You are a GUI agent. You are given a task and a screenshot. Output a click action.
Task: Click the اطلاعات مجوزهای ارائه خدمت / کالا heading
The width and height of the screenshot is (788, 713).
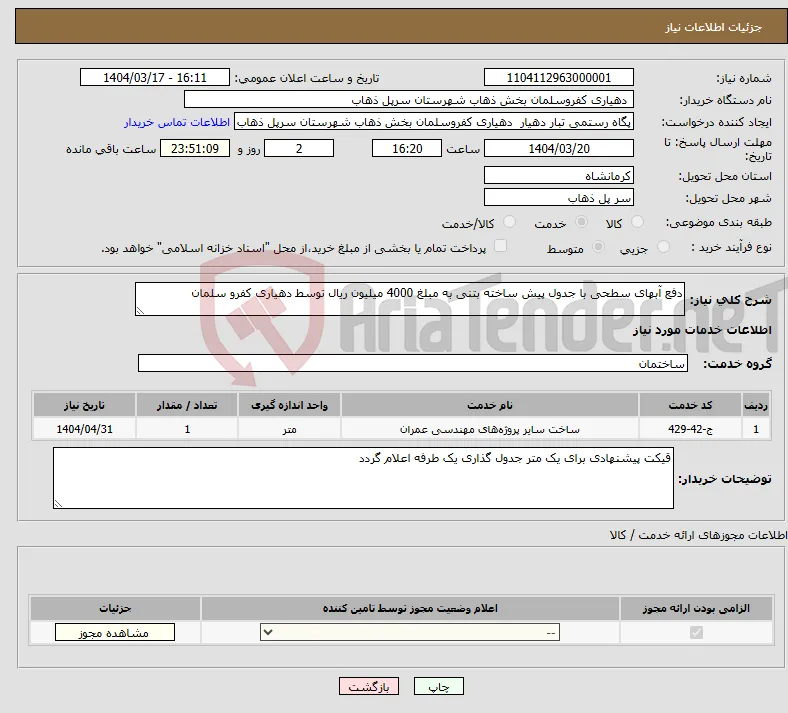click(x=699, y=536)
